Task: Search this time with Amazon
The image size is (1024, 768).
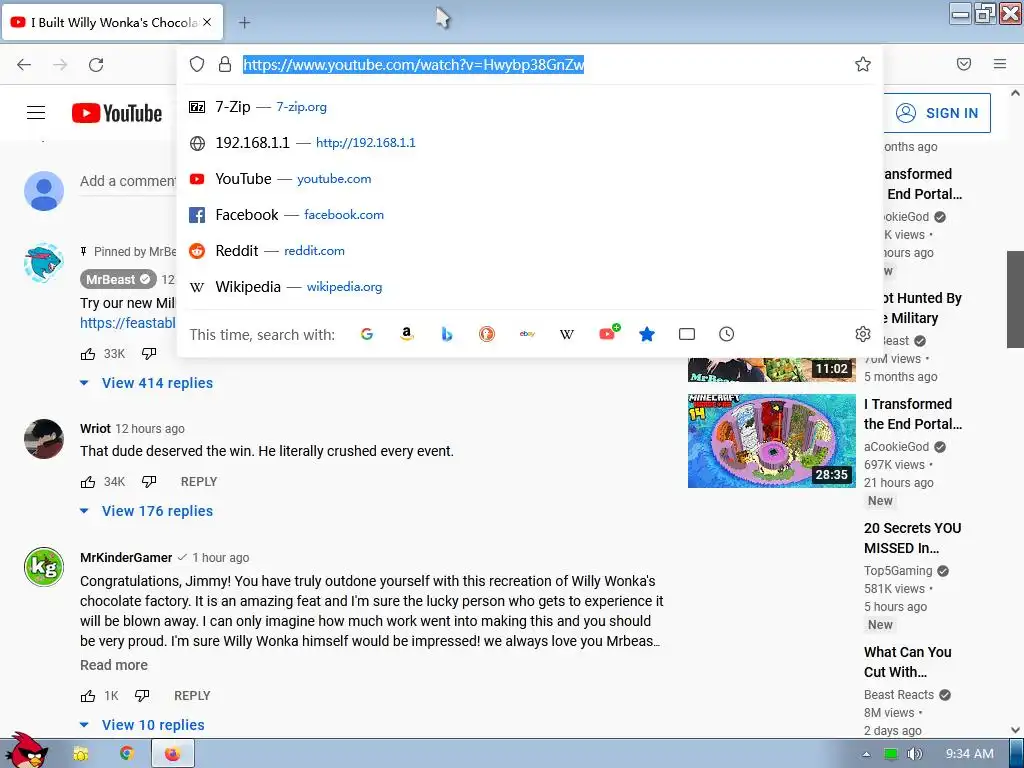Action: tap(407, 334)
